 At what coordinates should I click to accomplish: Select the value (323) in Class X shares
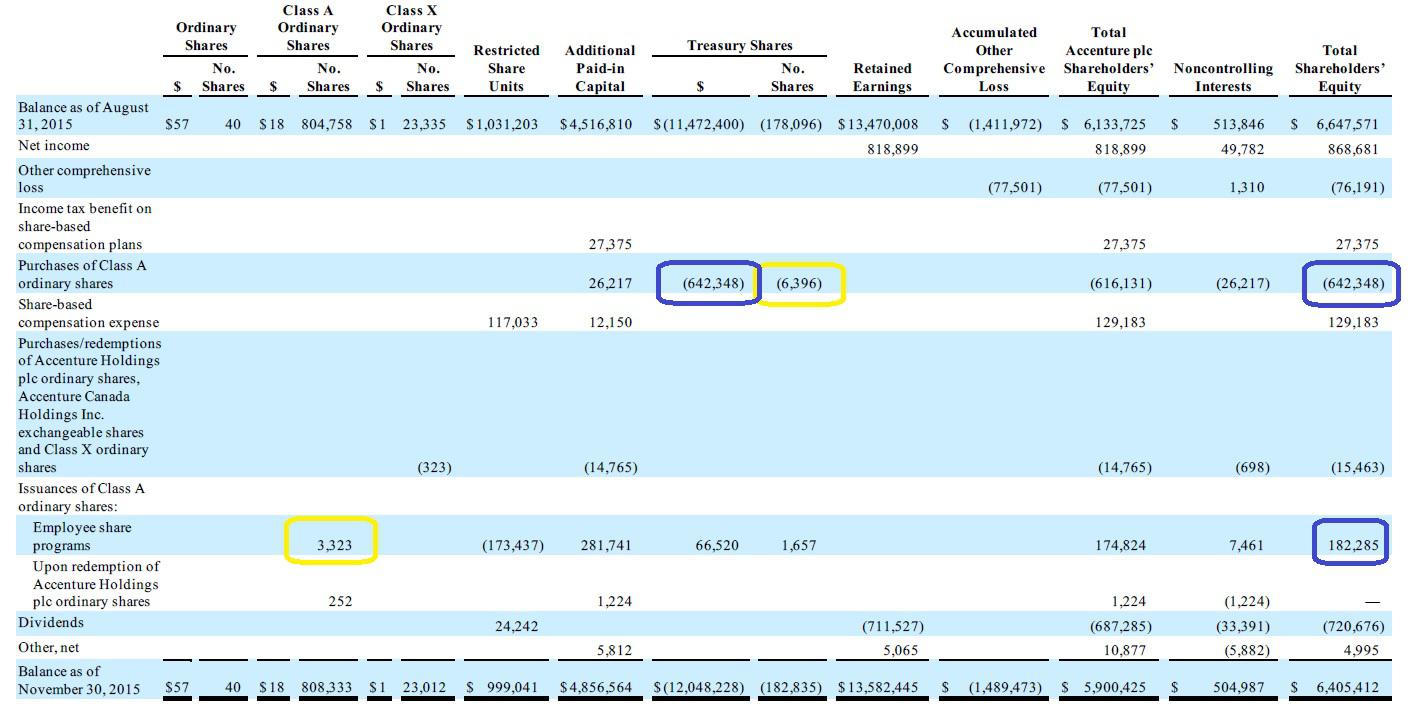(x=434, y=467)
